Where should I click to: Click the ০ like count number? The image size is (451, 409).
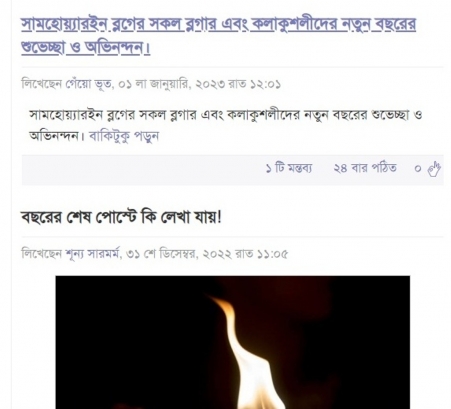pyautogui.click(x=418, y=169)
